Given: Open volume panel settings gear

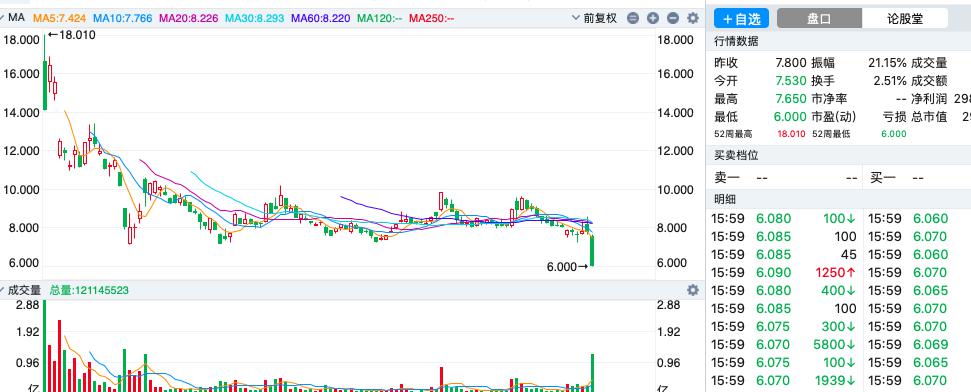Looking at the screenshot, I should point(693,290).
